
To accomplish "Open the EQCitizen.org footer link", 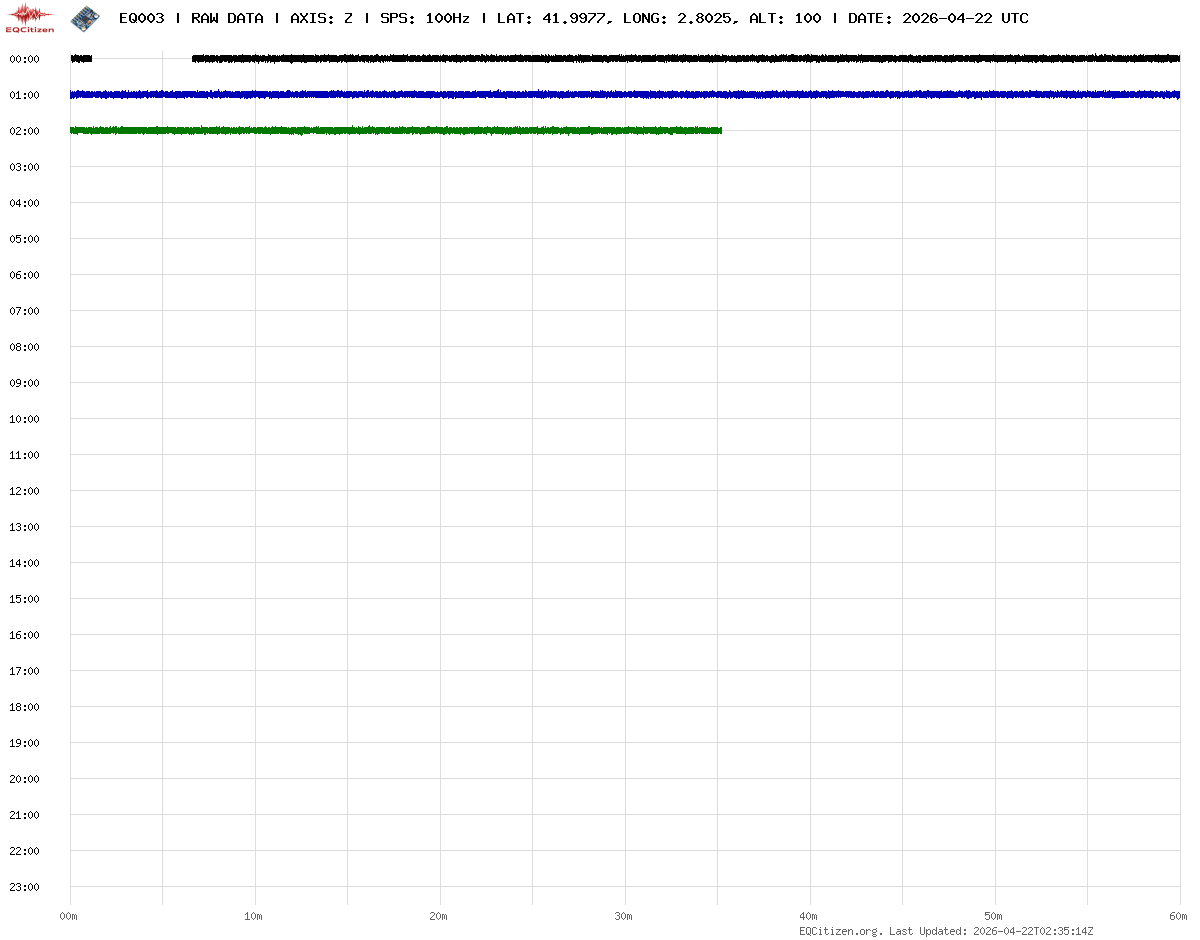I will (840, 931).
